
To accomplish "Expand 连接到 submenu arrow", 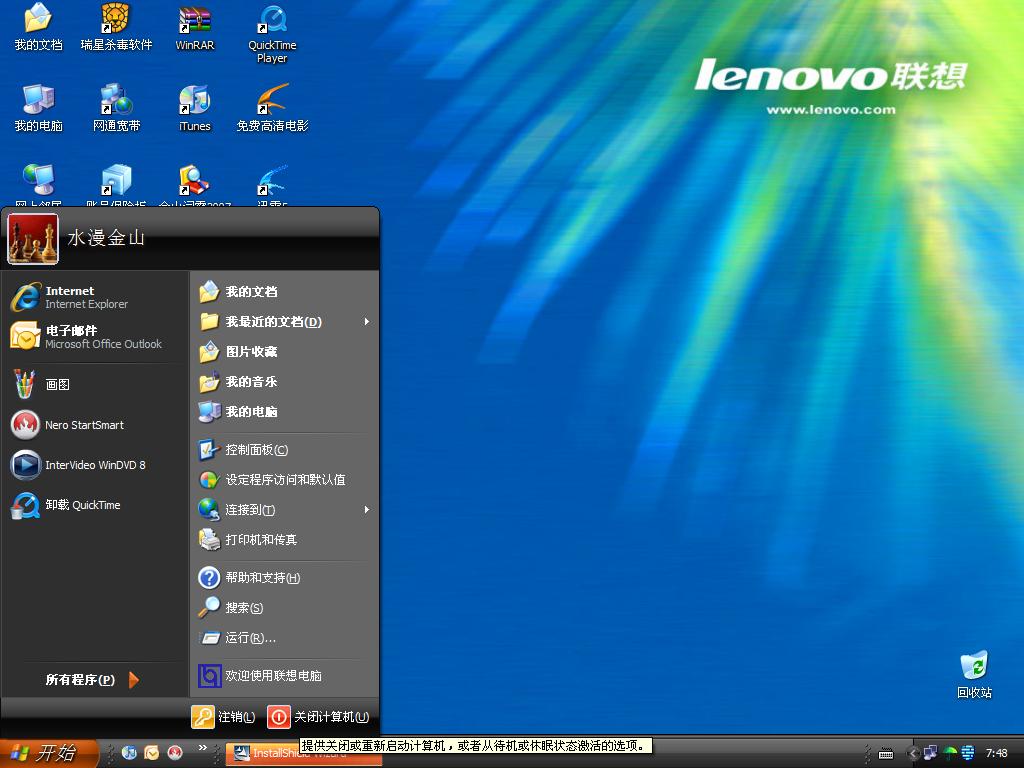I will pos(367,510).
